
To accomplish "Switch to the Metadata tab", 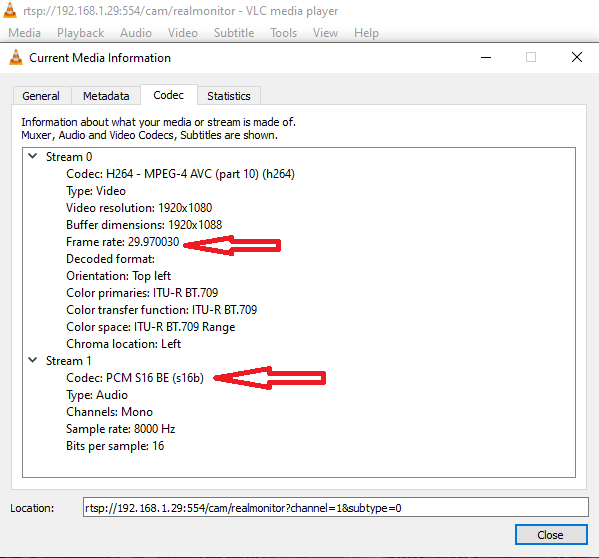I will [x=106, y=96].
